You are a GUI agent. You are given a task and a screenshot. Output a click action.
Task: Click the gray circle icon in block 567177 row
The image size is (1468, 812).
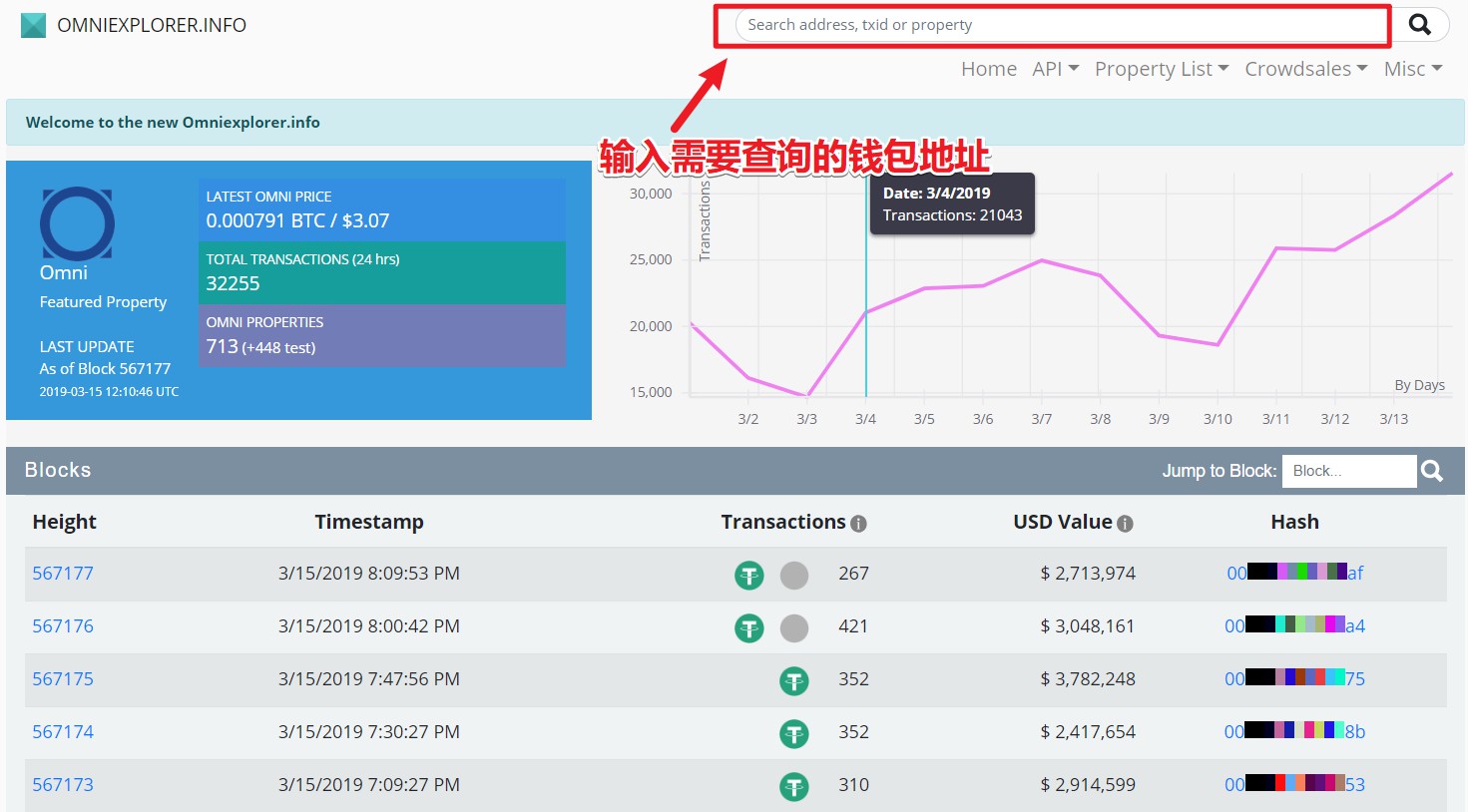[794, 575]
